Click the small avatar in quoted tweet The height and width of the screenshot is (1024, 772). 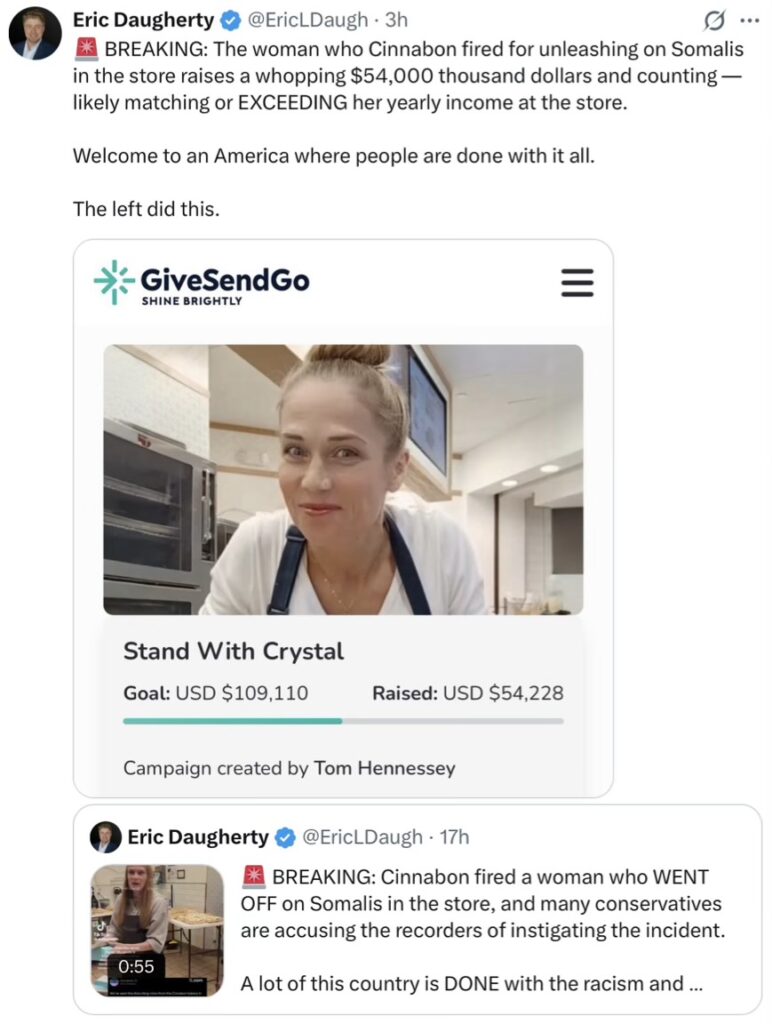105,837
